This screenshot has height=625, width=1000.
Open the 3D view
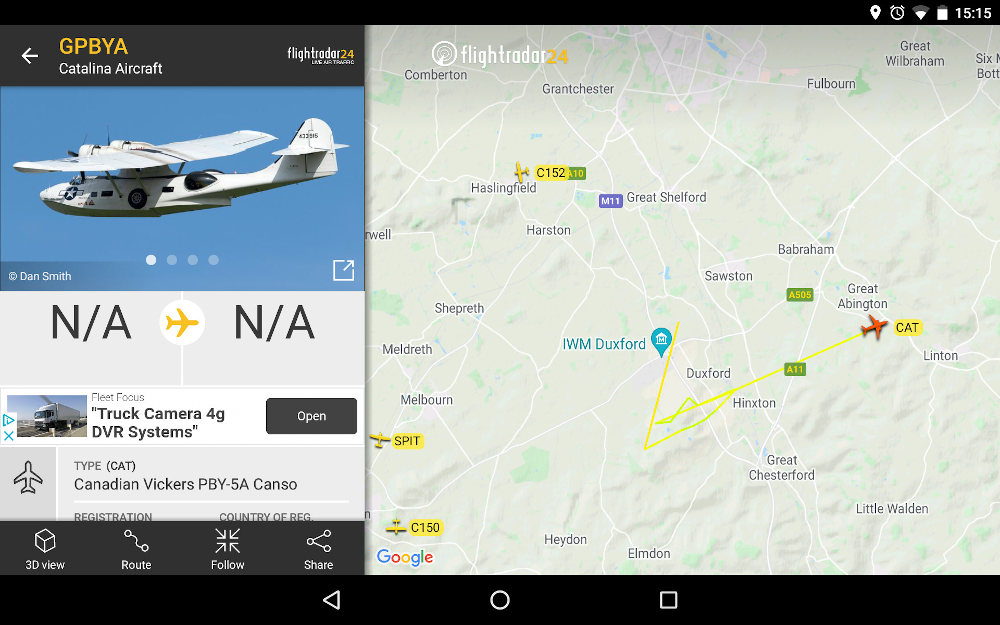point(45,549)
